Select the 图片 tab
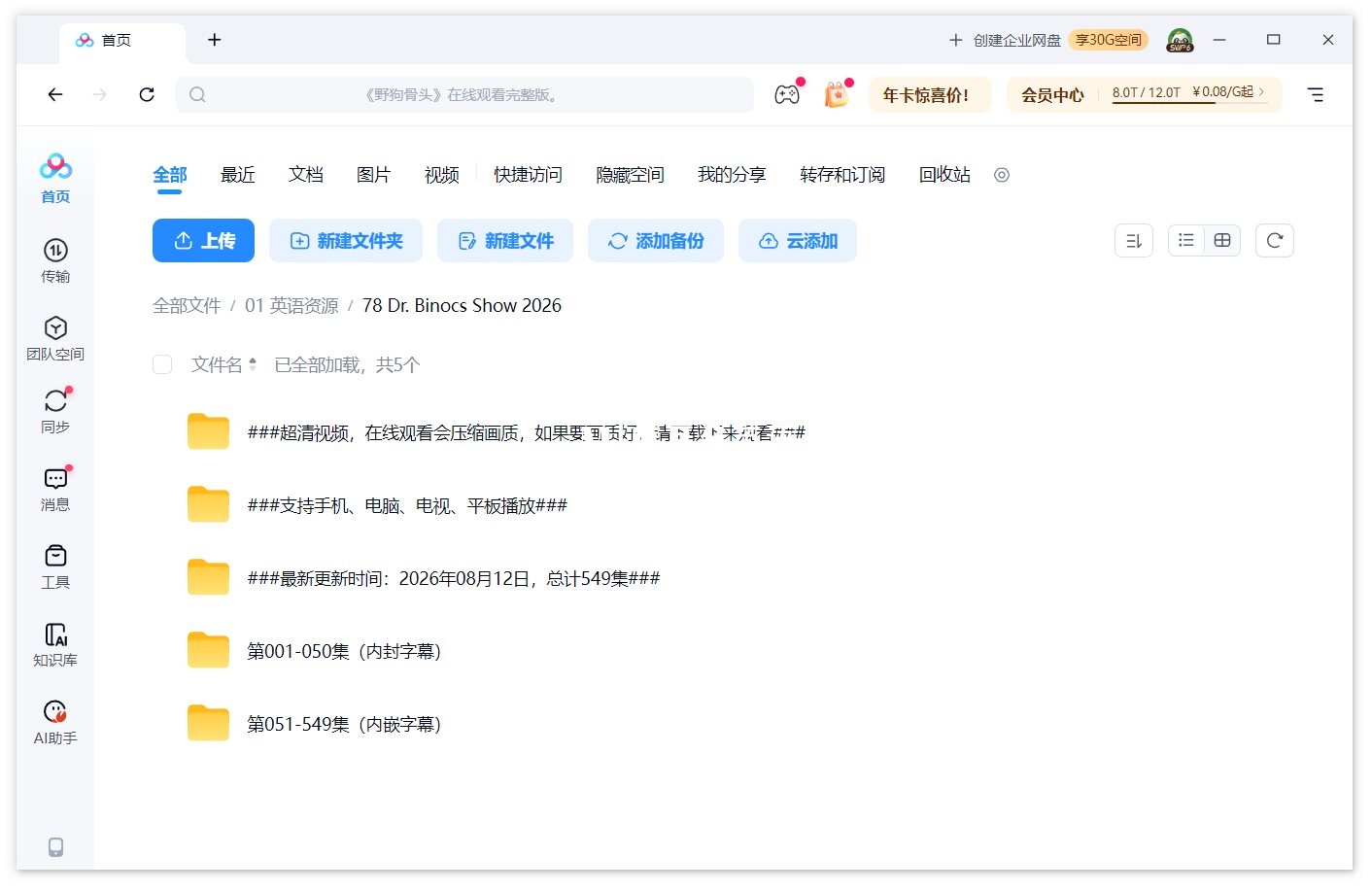This screenshot has width=1372, height=891. coord(374,175)
